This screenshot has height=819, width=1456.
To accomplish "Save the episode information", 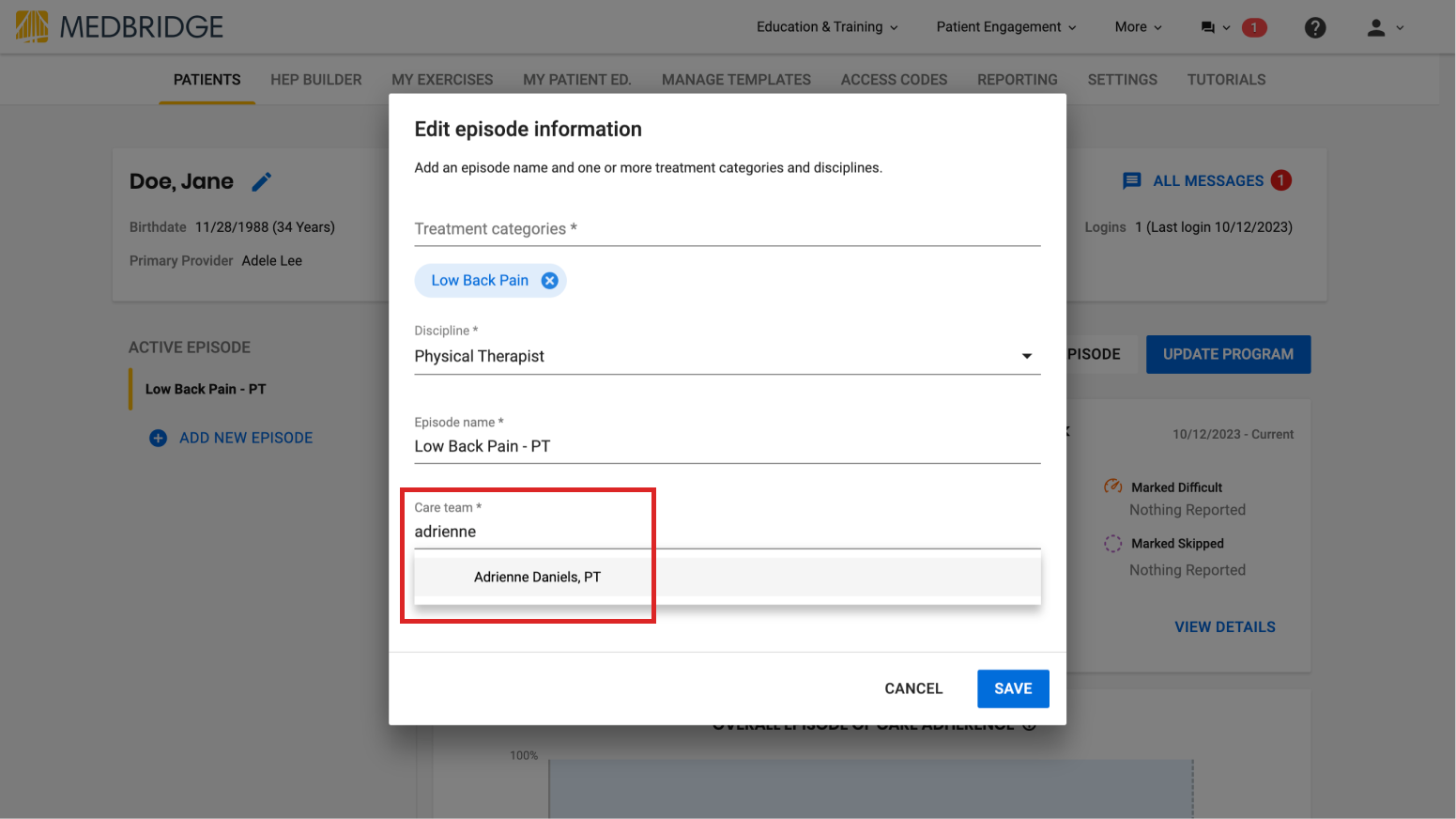I will pyautogui.click(x=1013, y=688).
